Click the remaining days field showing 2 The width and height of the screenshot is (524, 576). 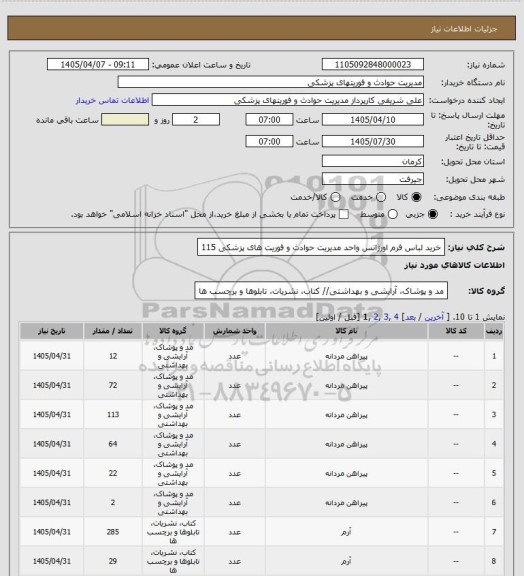[x=196, y=120]
